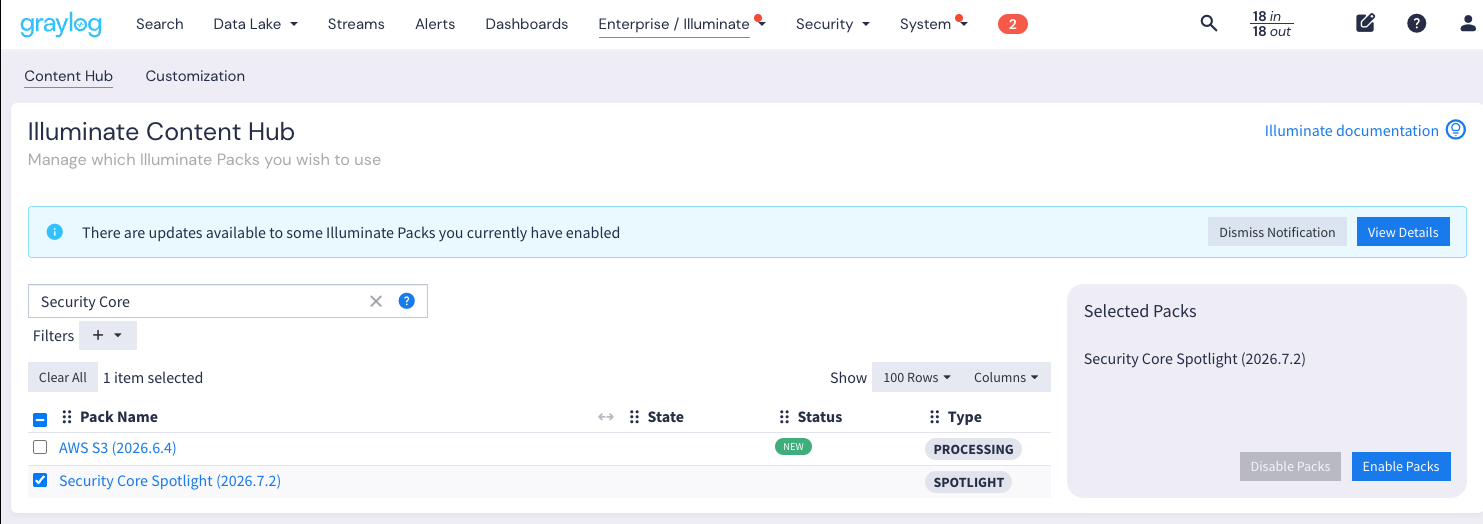Click Security Core Spotlight (2026.7.2) in Selected Packs
The image size is (1483, 524).
click(1195, 359)
